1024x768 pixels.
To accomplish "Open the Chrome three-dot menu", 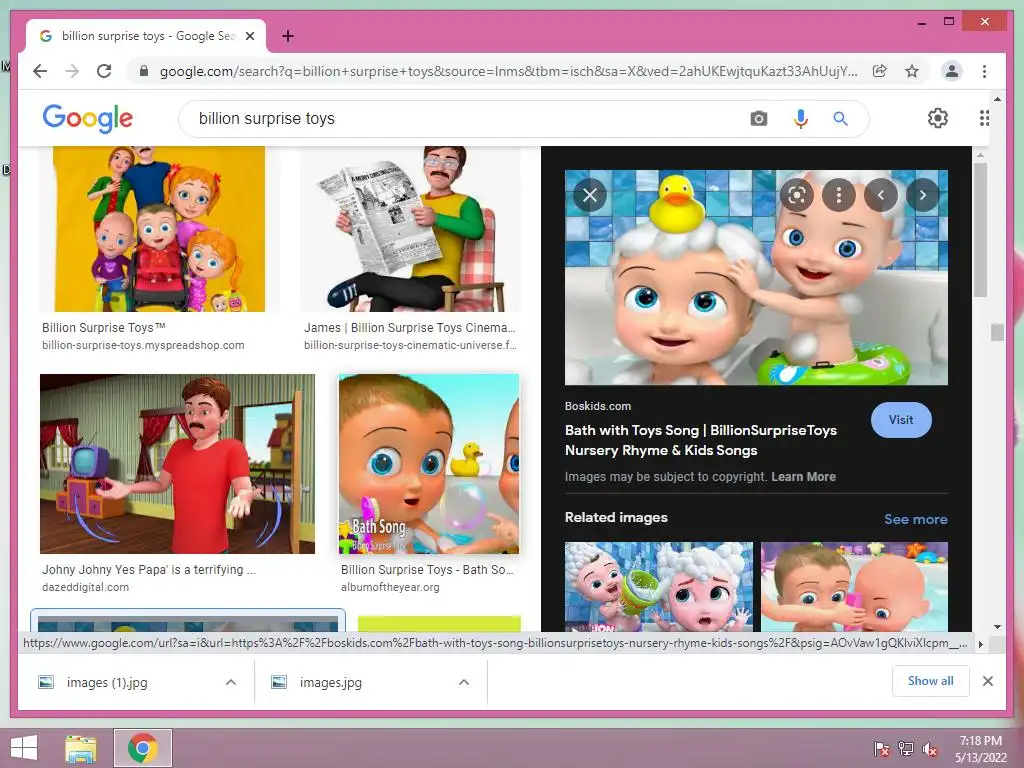I will (984, 71).
